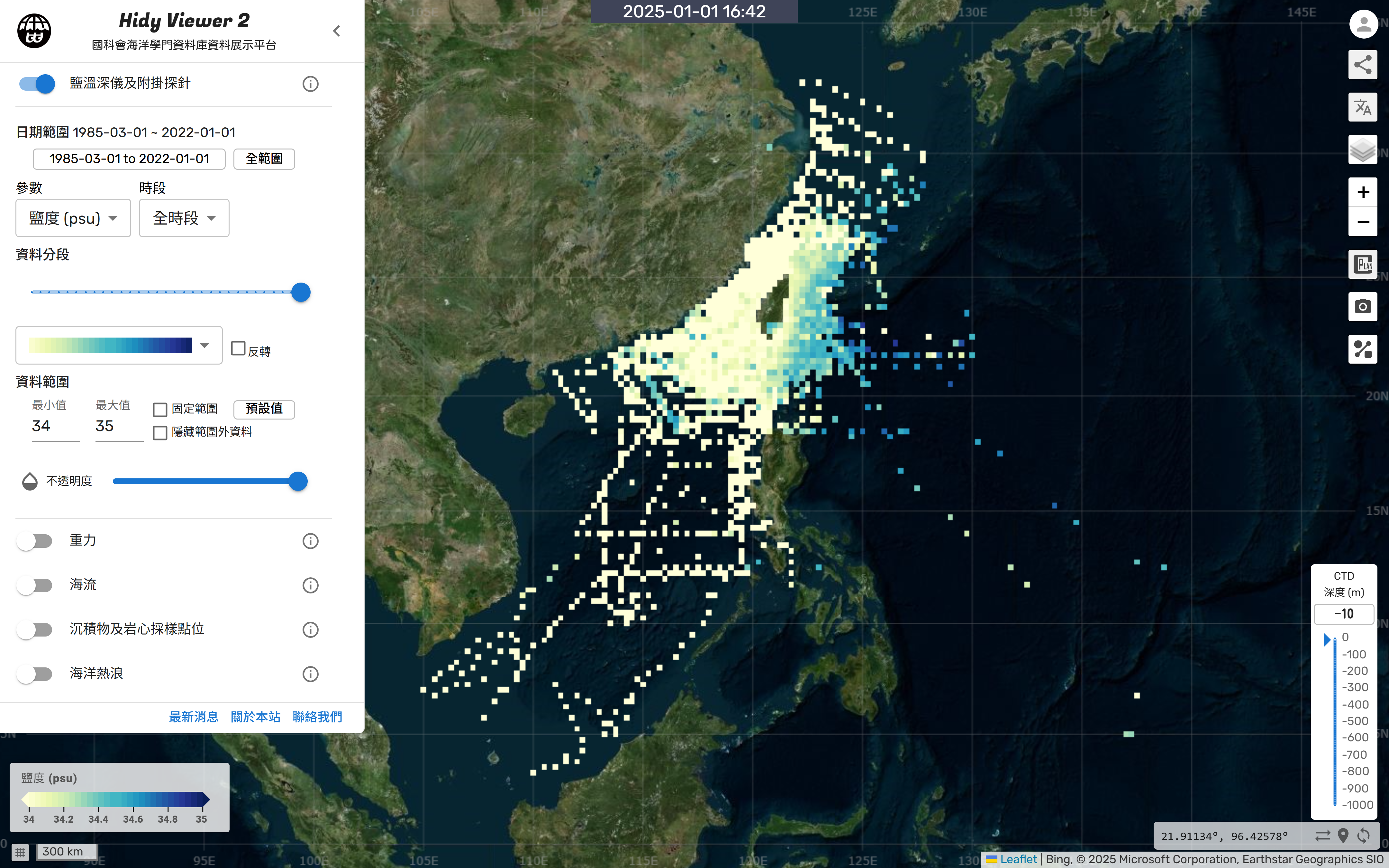Click the 全範圍 button
The height and width of the screenshot is (868, 1389).
pos(264,159)
